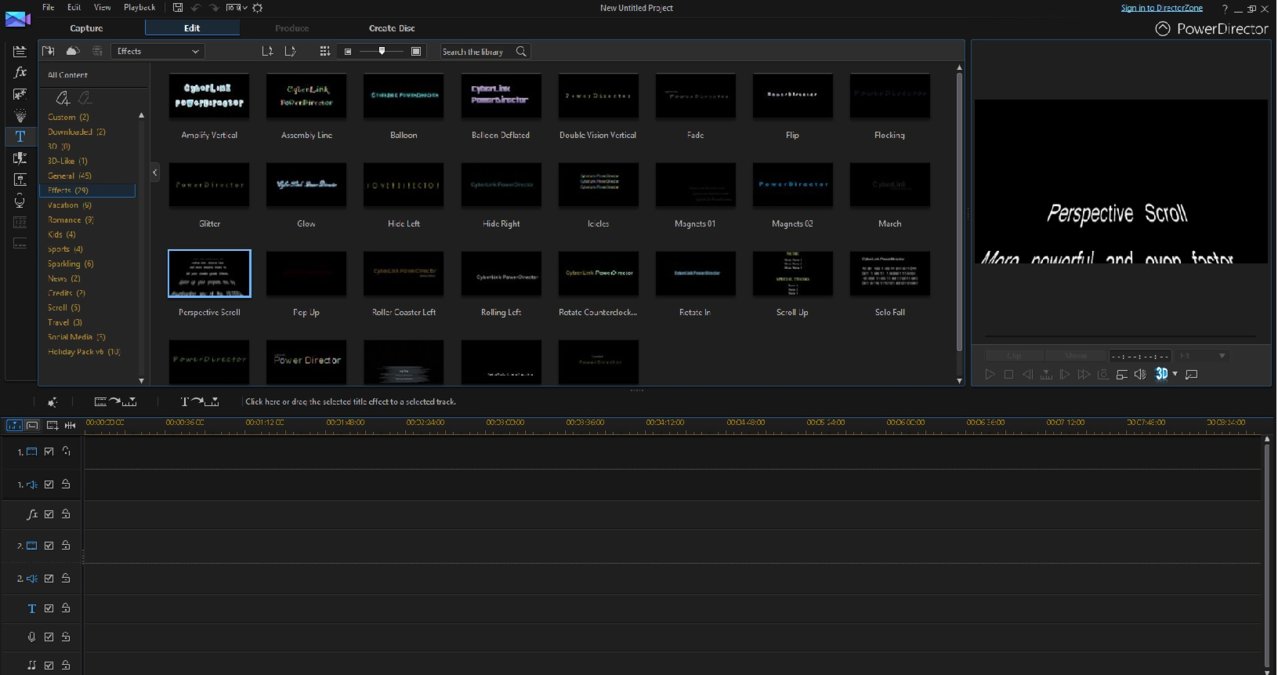Click the Save project floppy disk icon
Screen dimensions: 1278x675
[177, 7]
